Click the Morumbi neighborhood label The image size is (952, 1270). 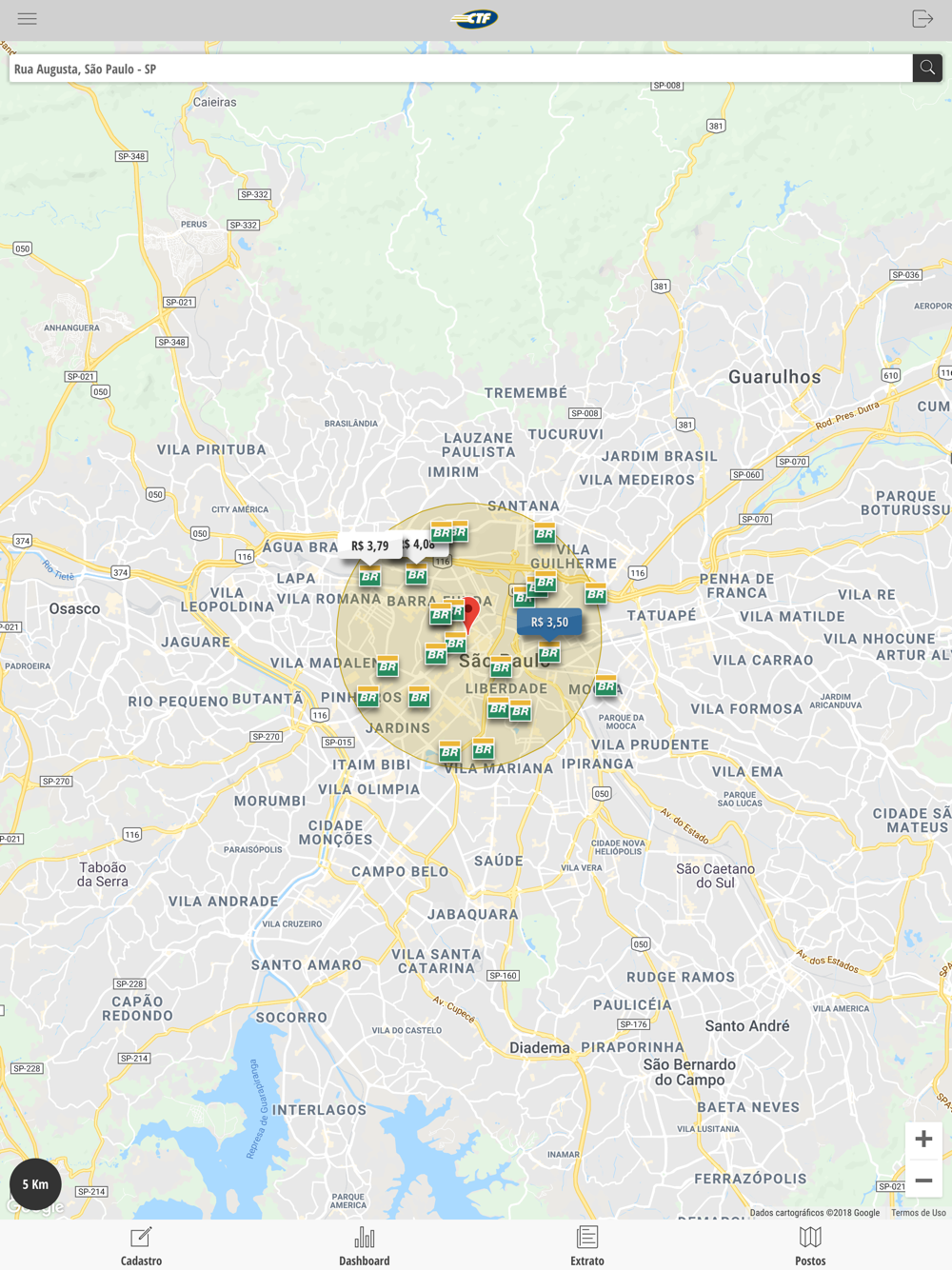coord(270,801)
